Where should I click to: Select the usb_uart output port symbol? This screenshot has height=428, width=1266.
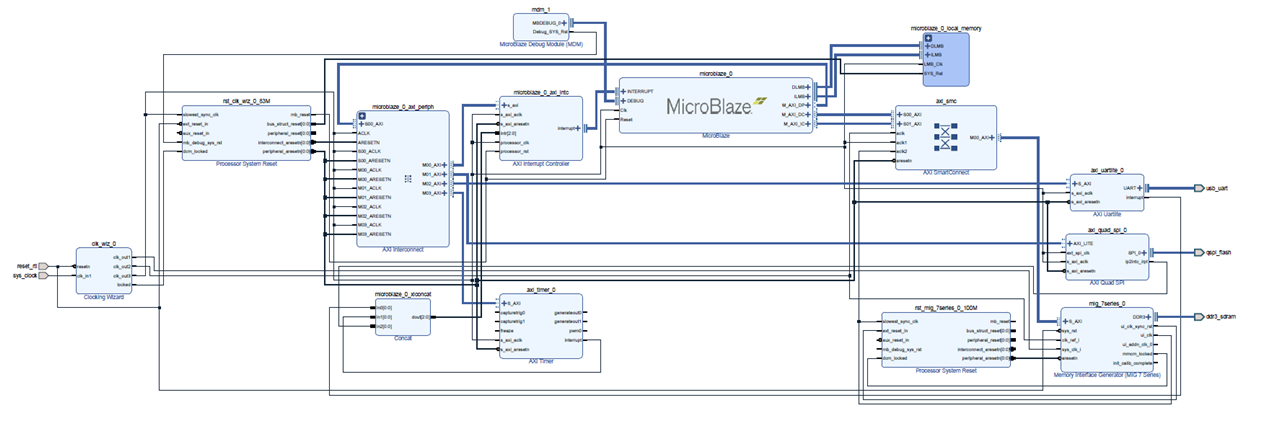click(x=1200, y=188)
